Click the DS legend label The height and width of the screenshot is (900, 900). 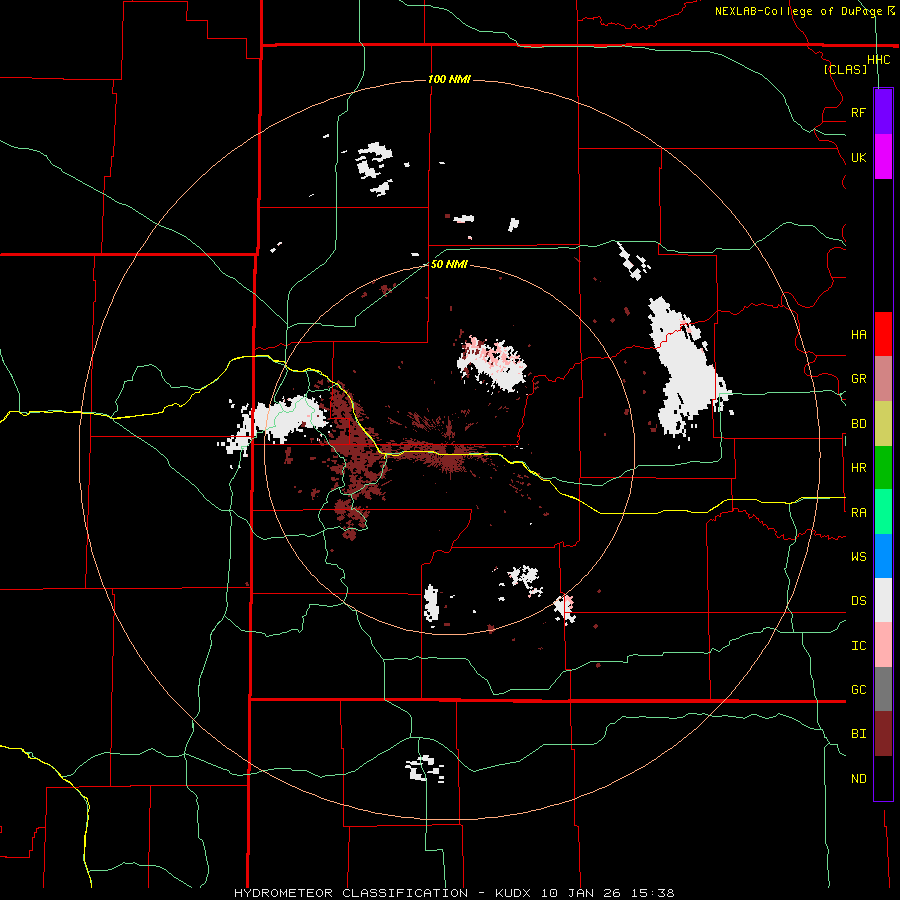tap(858, 600)
